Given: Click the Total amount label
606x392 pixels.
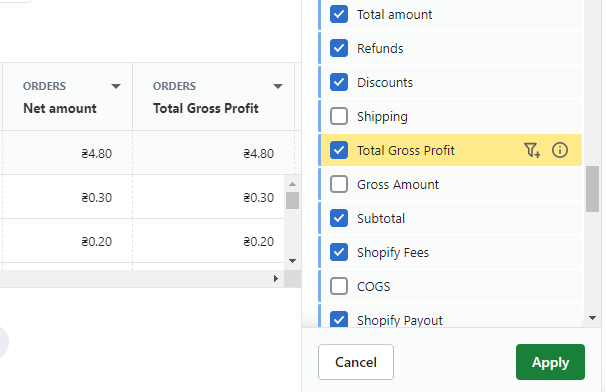Looking at the screenshot, I should 394,14.
